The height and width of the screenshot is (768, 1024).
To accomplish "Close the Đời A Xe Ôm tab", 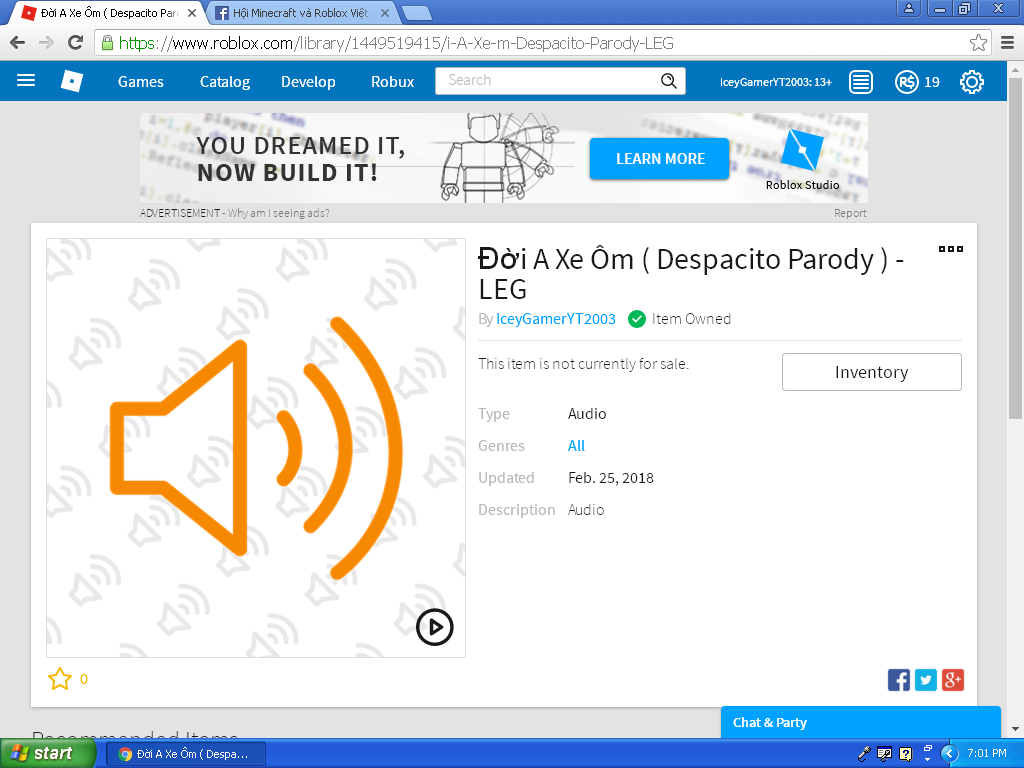I will [x=192, y=13].
